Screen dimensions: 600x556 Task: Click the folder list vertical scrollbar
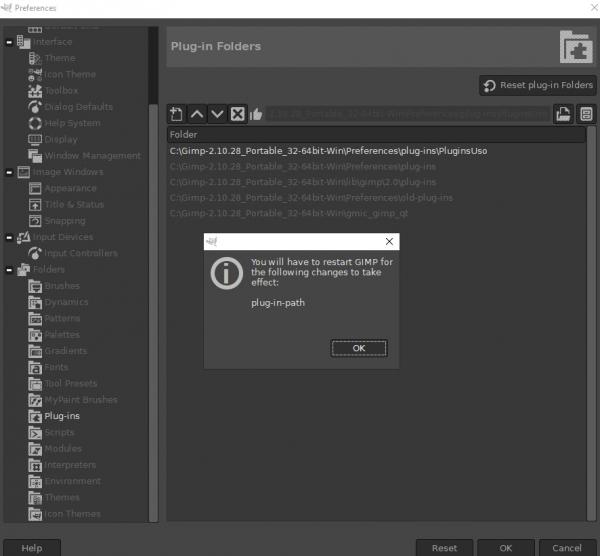coord(591,323)
